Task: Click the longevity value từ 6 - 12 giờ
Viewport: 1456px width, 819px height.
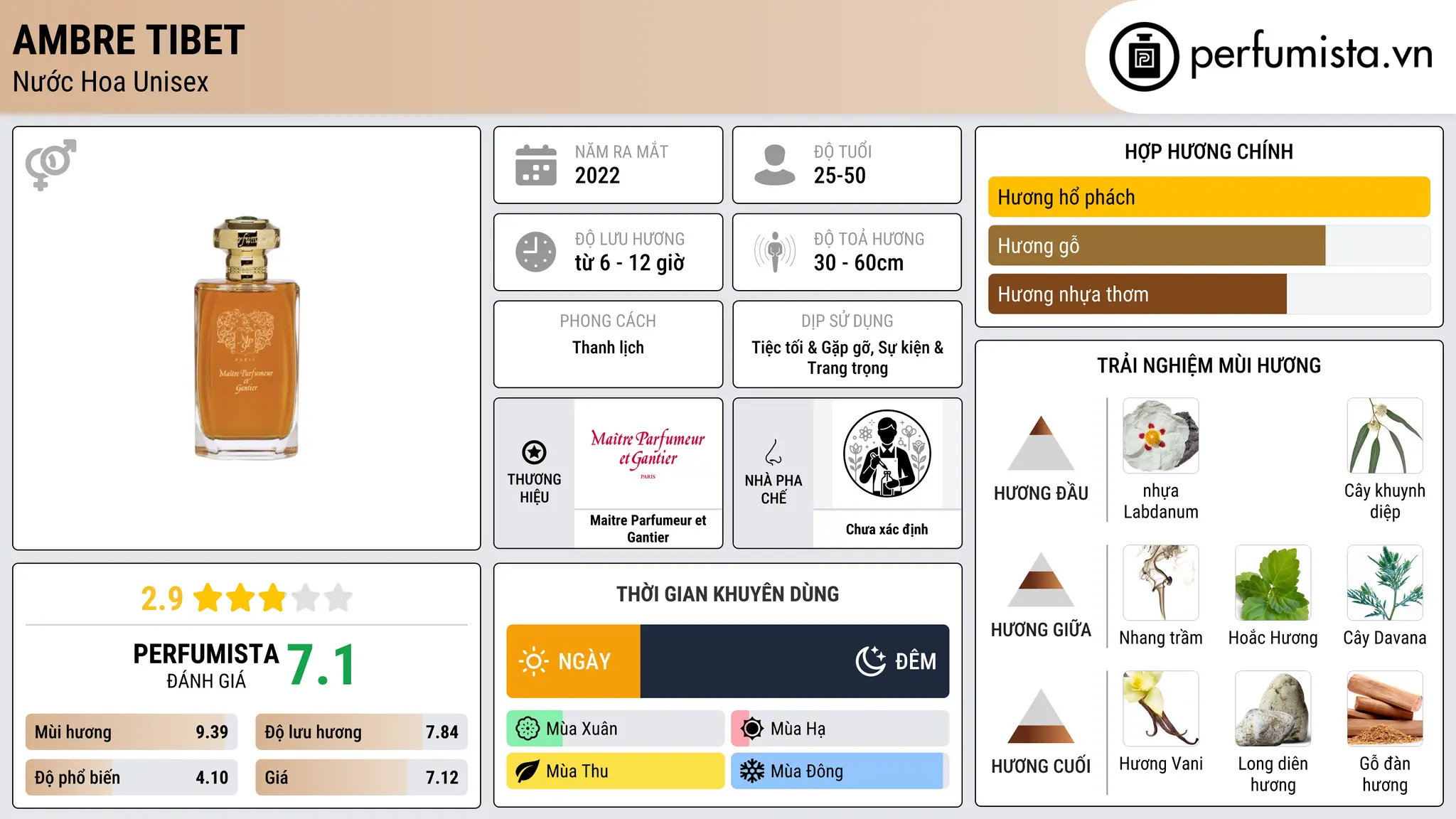Action: [x=630, y=263]
